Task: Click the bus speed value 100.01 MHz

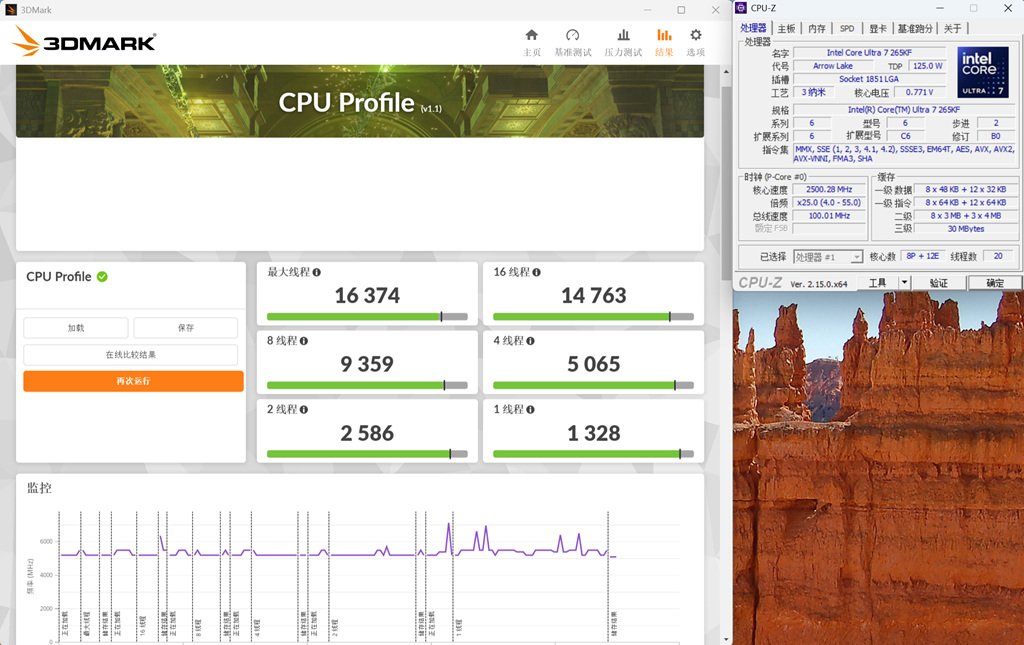Action: [x=829, y=216]
